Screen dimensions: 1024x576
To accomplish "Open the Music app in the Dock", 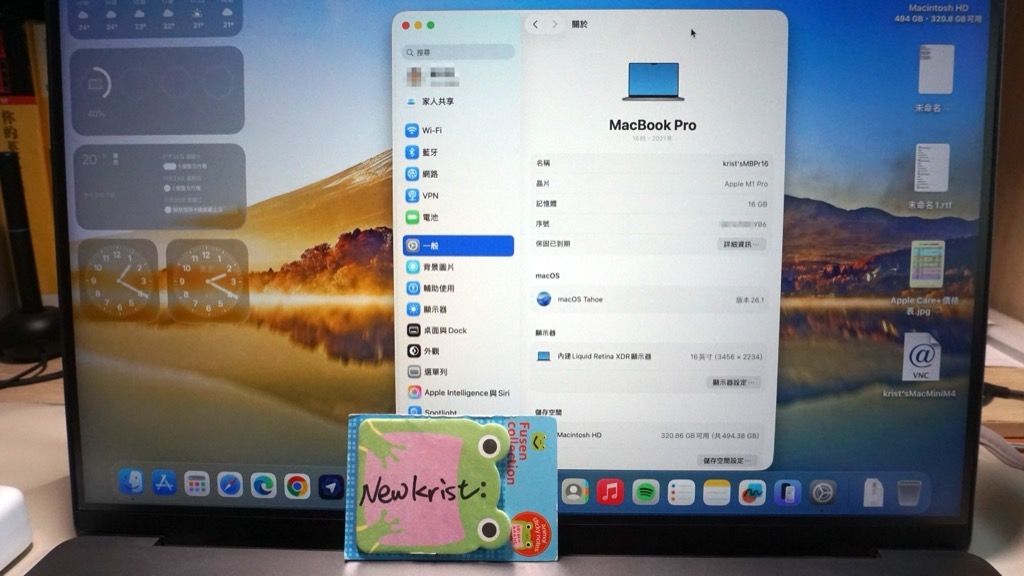I will coord(610,491).
